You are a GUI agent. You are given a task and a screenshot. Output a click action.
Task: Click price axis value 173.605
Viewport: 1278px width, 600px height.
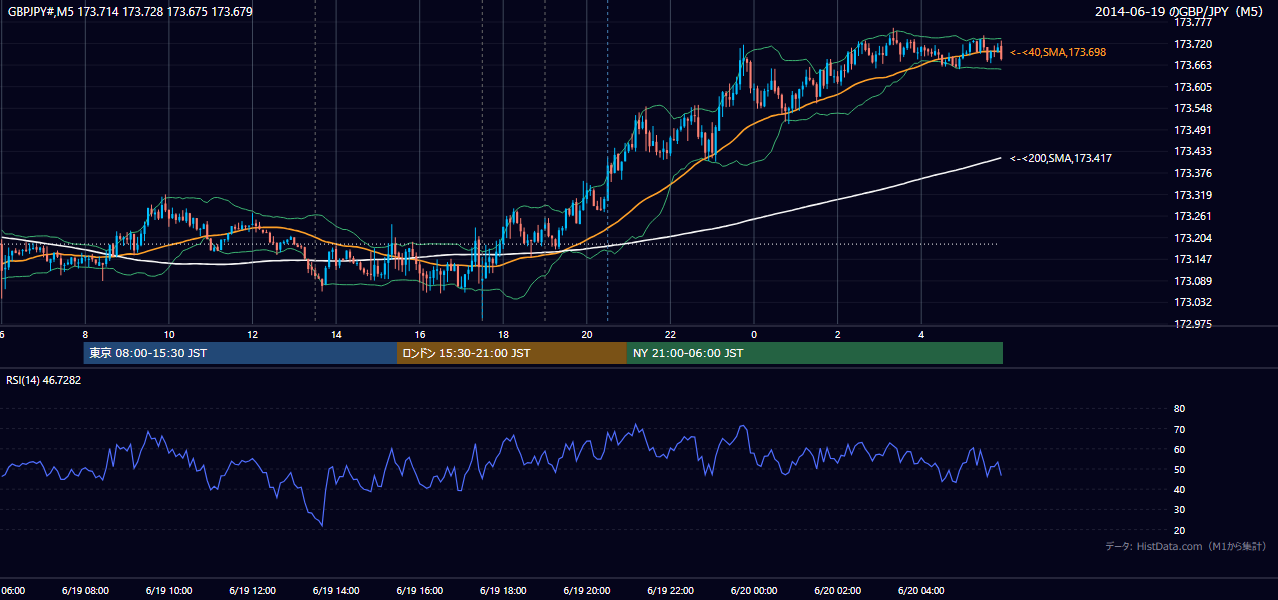(1192, 87)
